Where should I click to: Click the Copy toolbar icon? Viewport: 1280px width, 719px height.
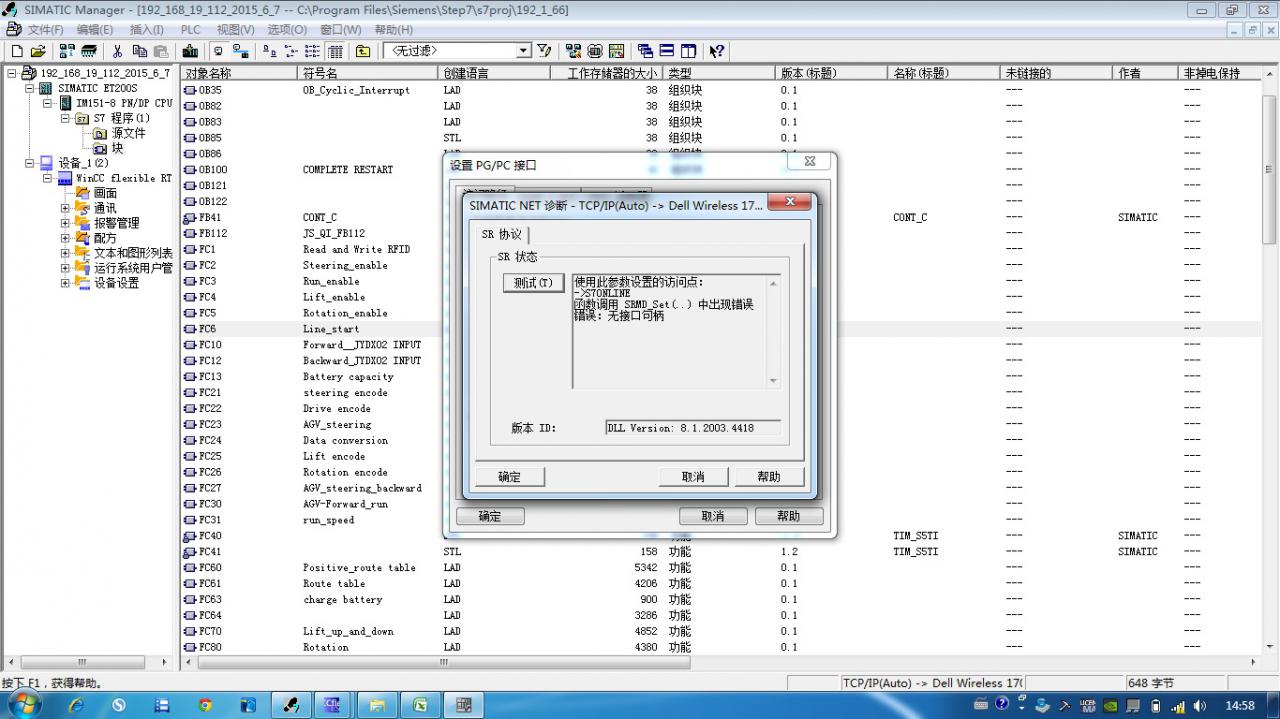(x=139, y=51)
